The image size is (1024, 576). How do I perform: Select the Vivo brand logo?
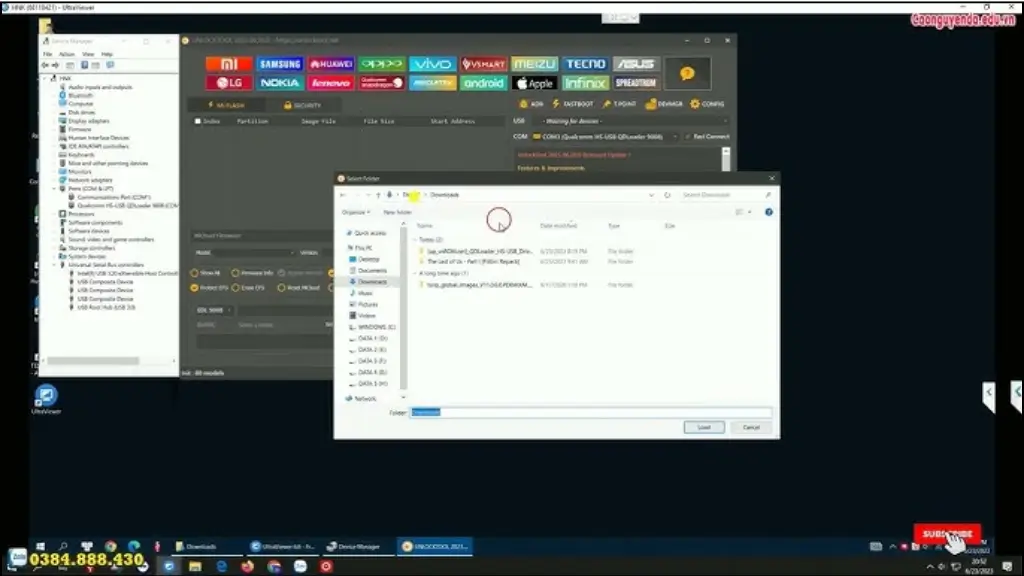tap(432, 64)
